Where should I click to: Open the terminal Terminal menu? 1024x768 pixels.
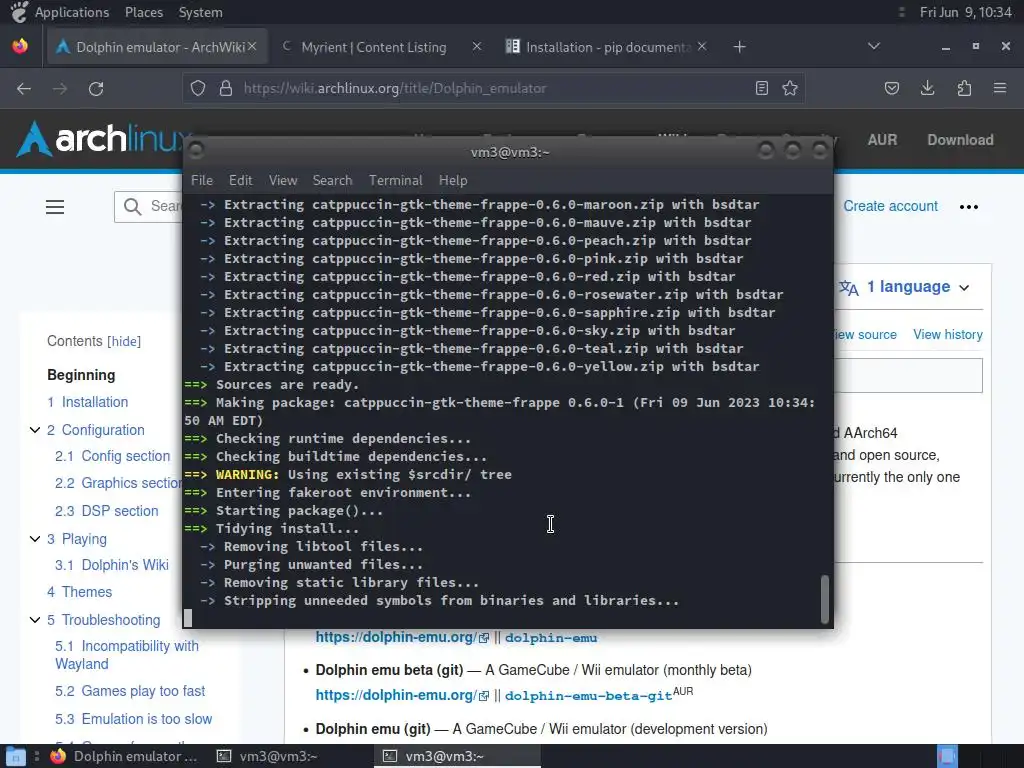point(396,180)
